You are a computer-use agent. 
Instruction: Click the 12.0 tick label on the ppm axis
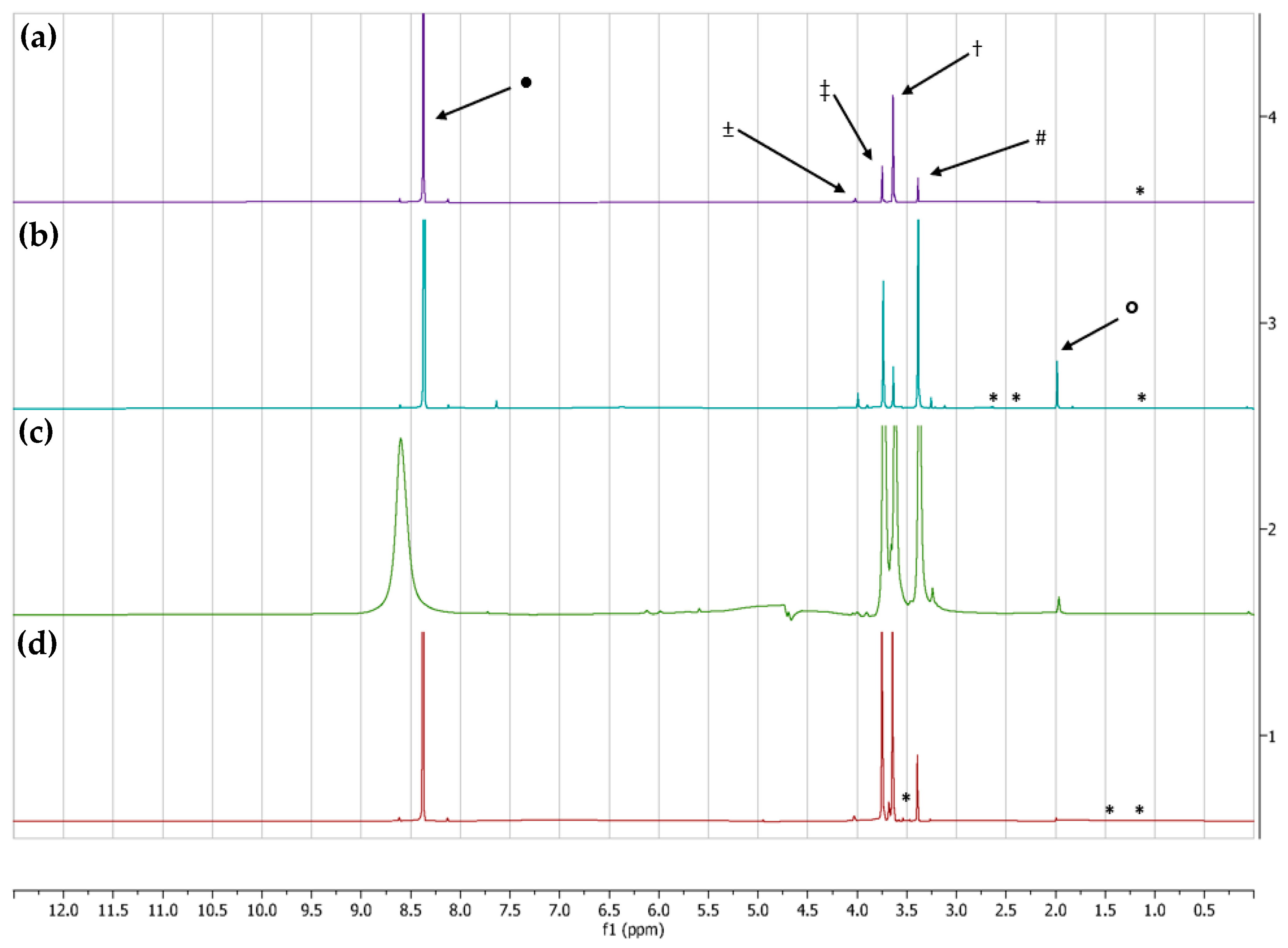[x=63, y=911]
